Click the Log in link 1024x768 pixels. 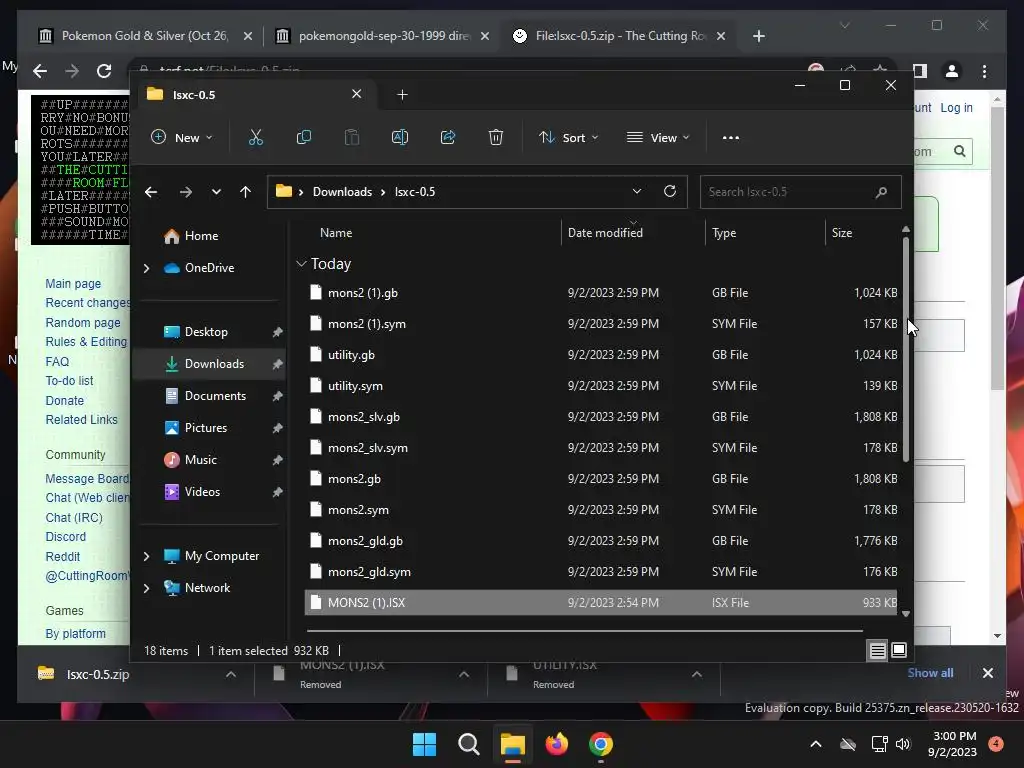click(x=956, y=108)
